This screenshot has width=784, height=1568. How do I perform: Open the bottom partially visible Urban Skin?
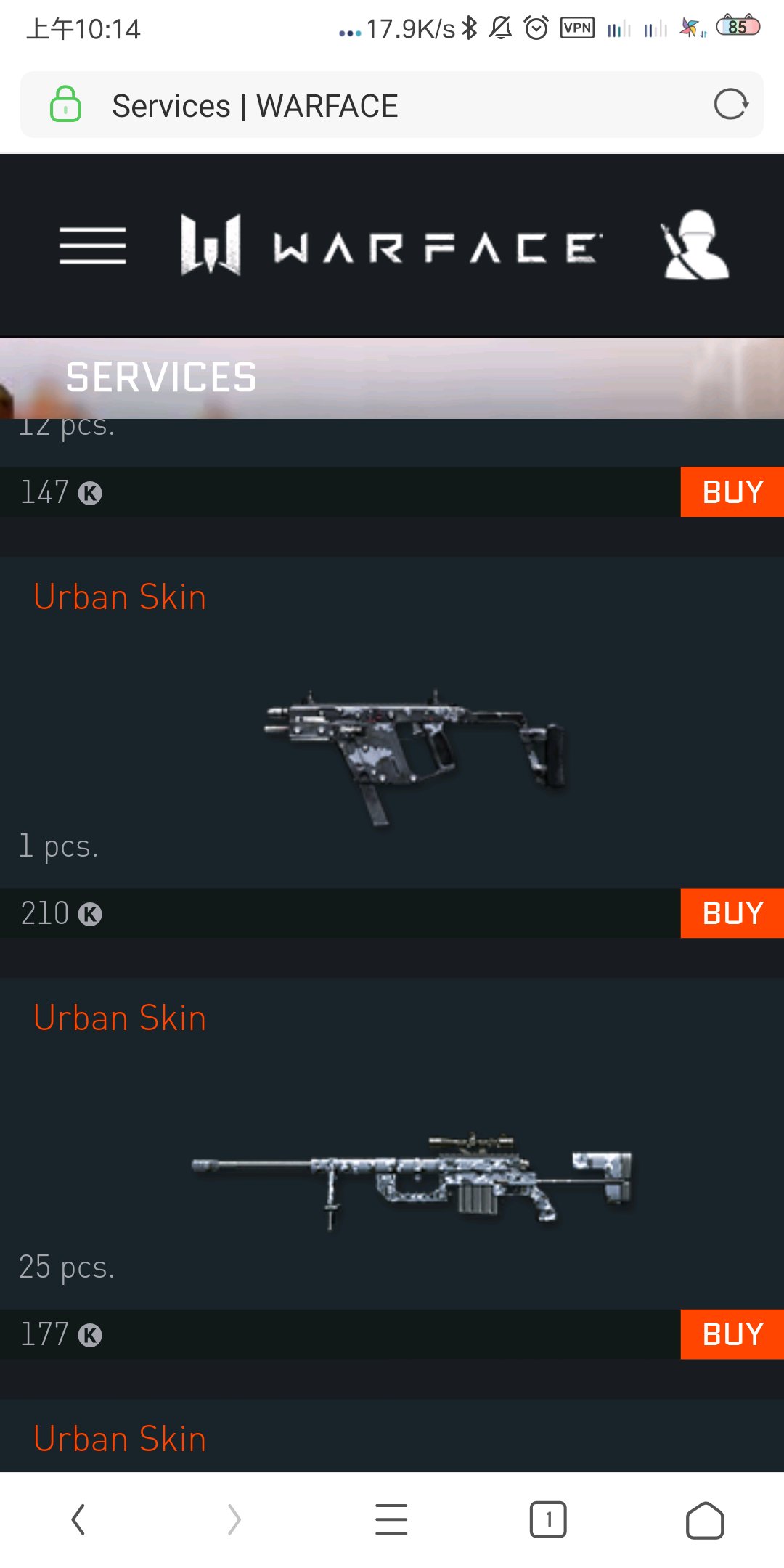(120, 1440)
